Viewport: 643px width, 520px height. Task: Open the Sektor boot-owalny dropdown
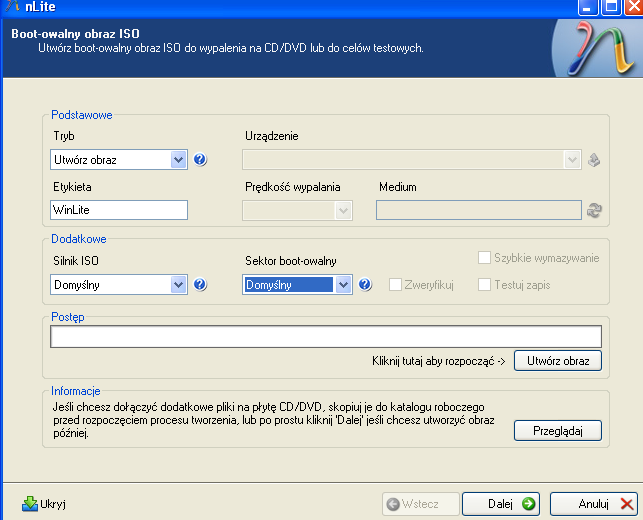coord(297,284)
